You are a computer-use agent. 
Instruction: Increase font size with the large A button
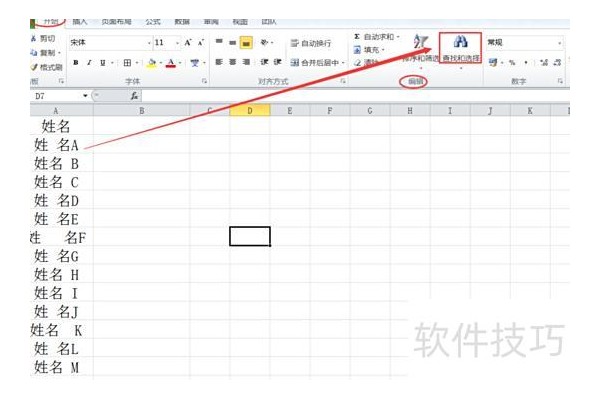pos(188,42)
